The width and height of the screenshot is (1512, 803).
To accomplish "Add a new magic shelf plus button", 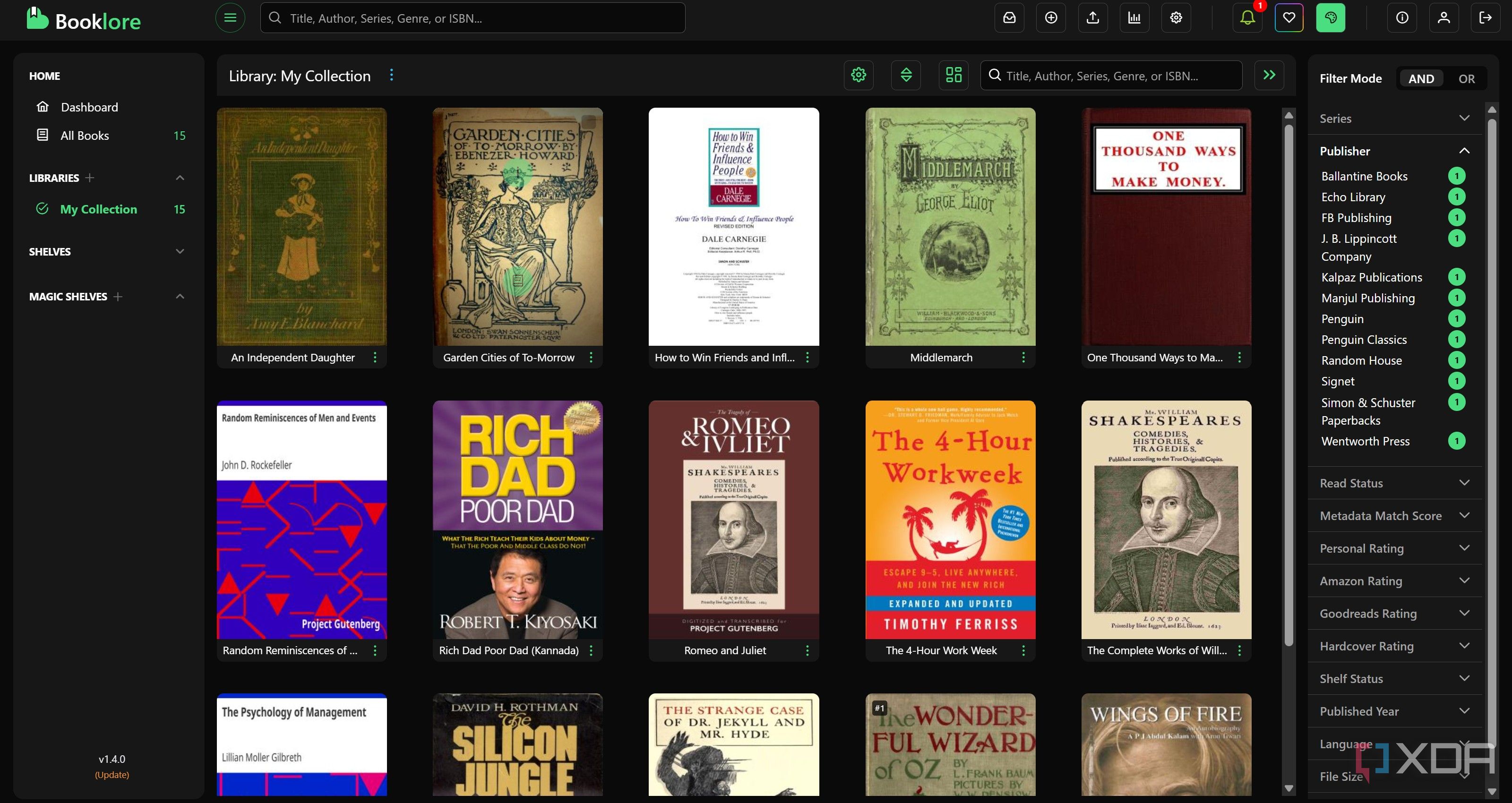I will click(118, 297).
